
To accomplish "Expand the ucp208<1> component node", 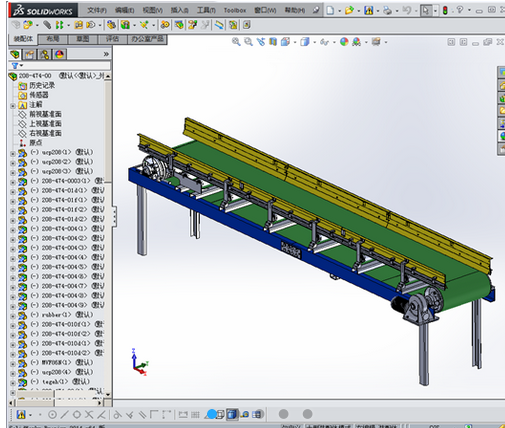I will pos(13,154).
